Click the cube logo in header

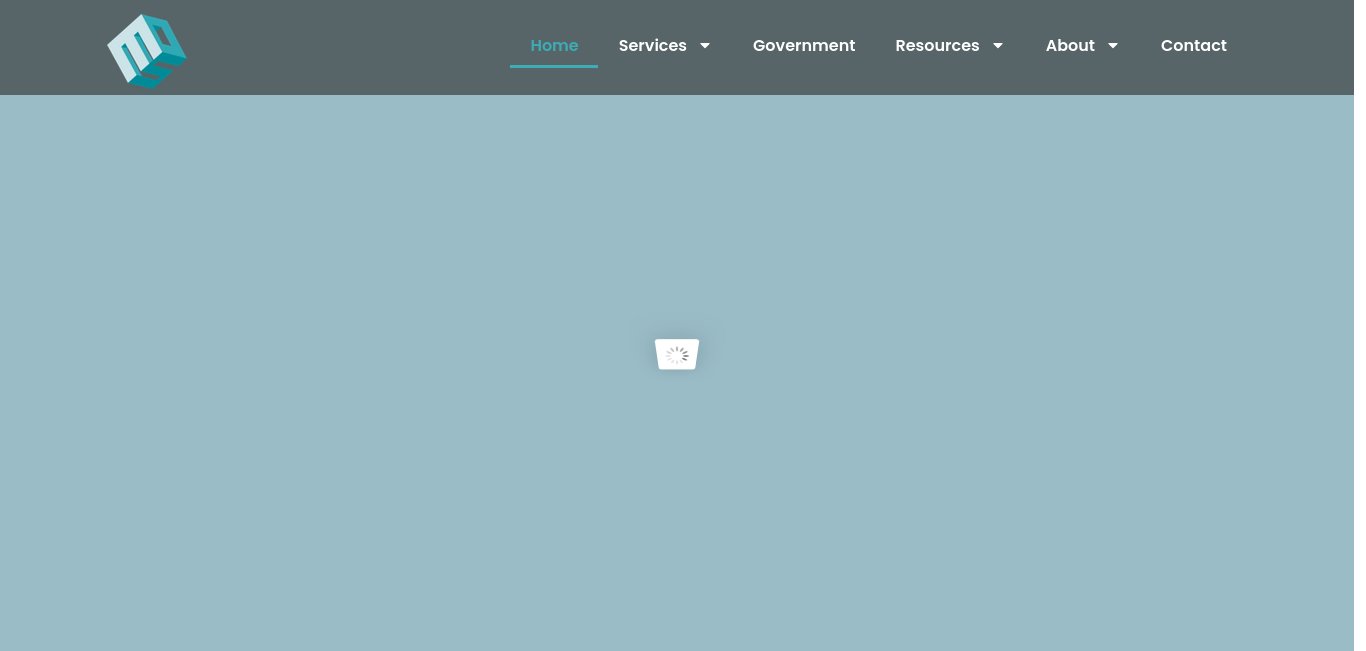click(x=147, y=51)
